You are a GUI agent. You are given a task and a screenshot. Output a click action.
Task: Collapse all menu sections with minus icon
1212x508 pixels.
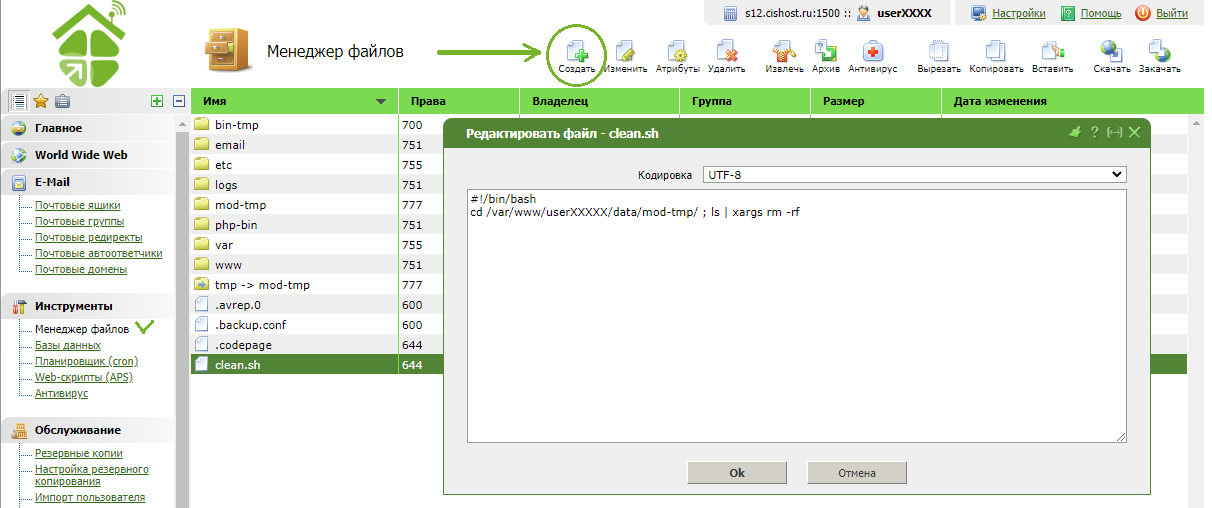click(179, 101)
